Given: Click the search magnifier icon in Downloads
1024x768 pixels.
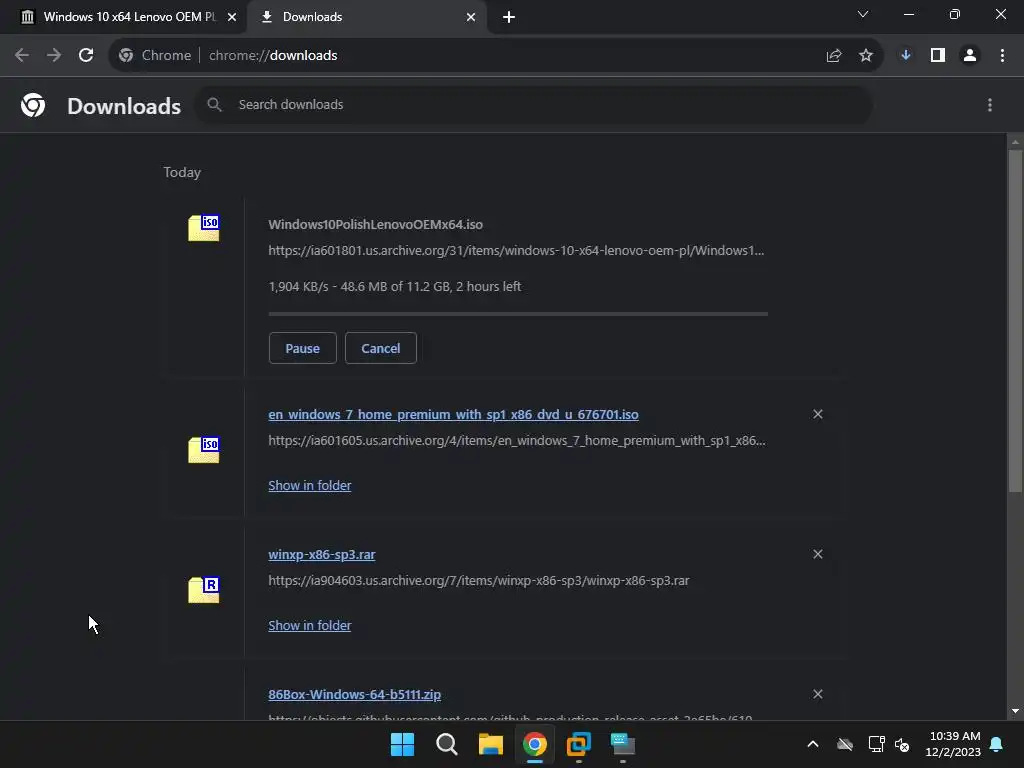Looking at the screenshot, I should [214, 104].
